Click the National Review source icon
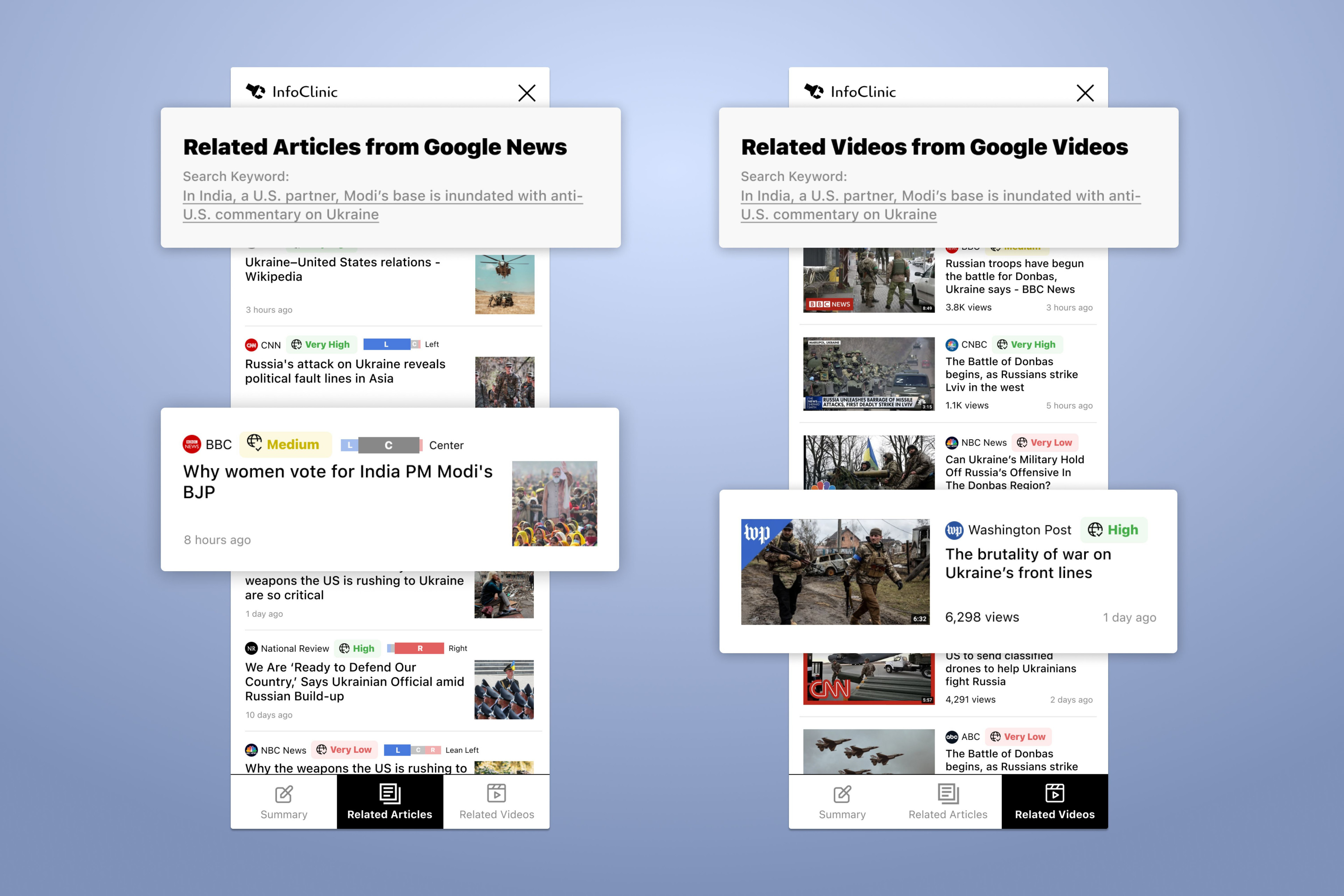This screenshot has width=1344, height=896. tap(251, 648)
